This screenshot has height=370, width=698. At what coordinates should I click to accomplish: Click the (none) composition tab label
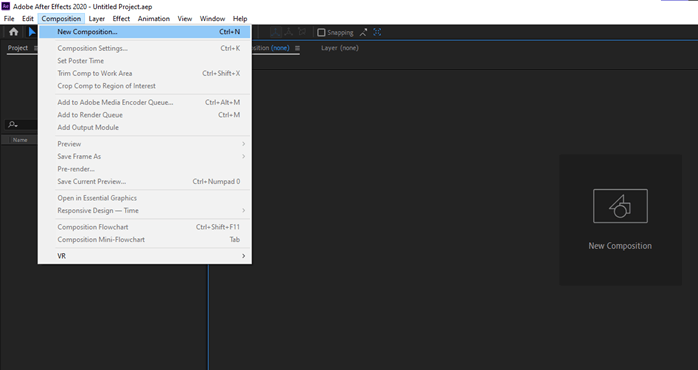(x=280, y=48)
